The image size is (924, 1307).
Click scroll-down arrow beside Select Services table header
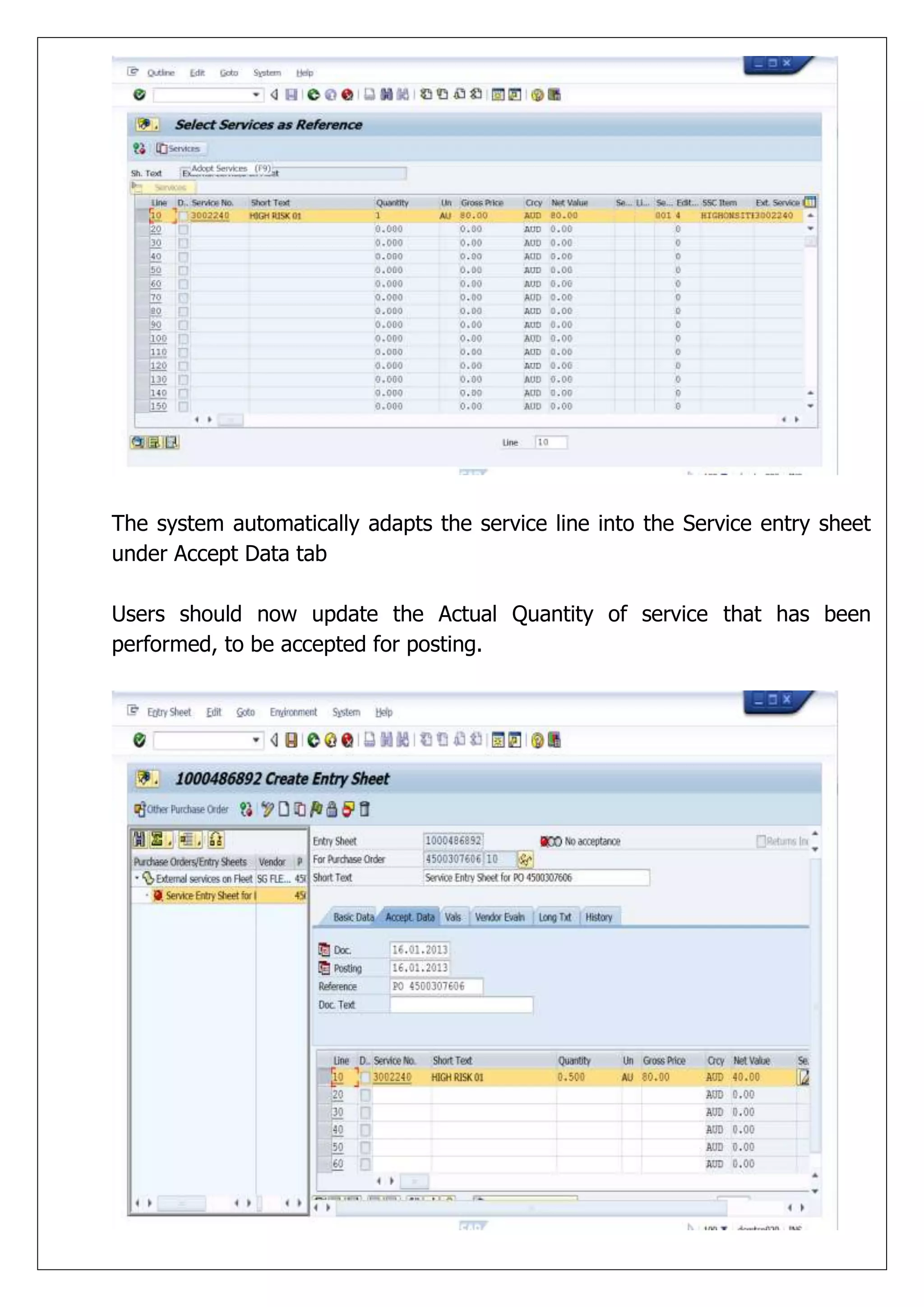(810, 229)
